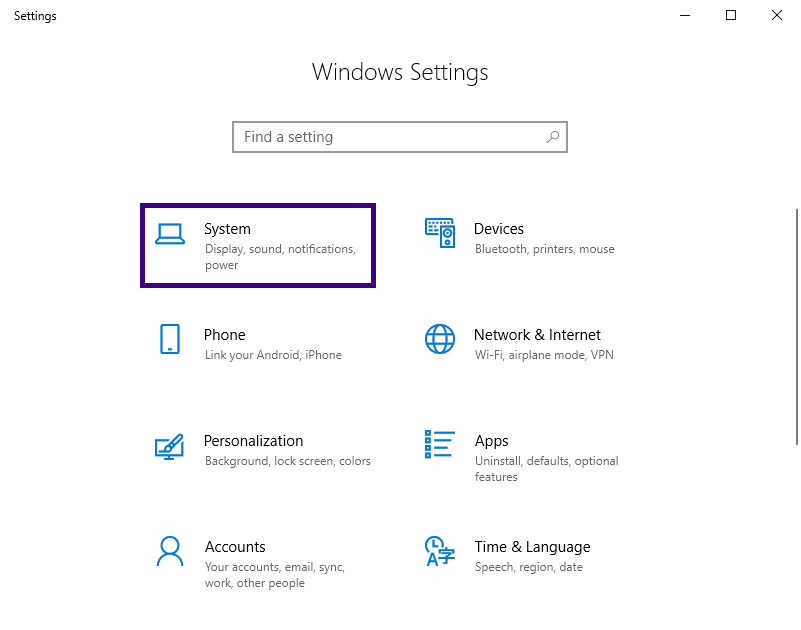Click 'Wi-Fi, airplane mode, VPN' description

tap(544, 355)
